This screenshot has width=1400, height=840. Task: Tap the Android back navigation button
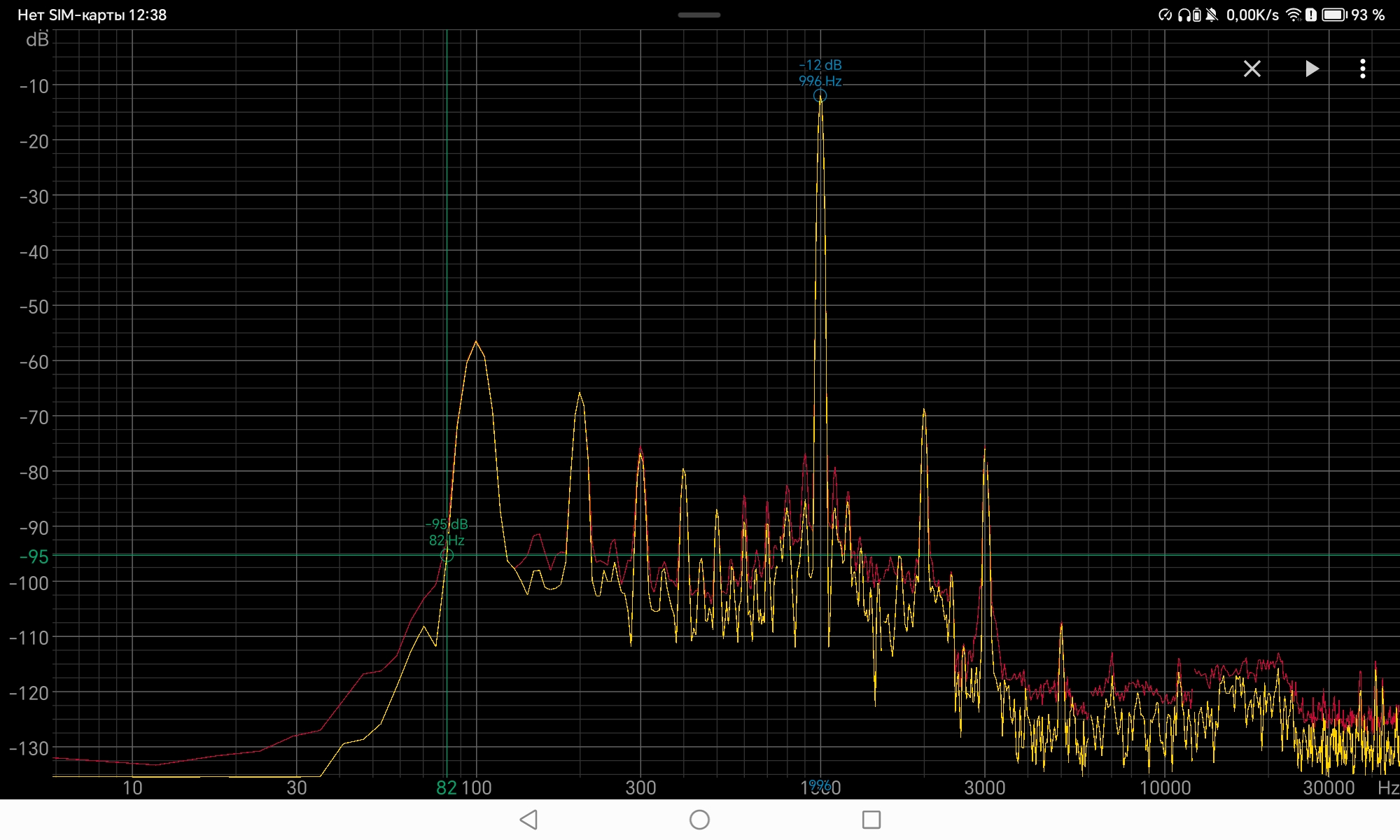click(529, 820)
